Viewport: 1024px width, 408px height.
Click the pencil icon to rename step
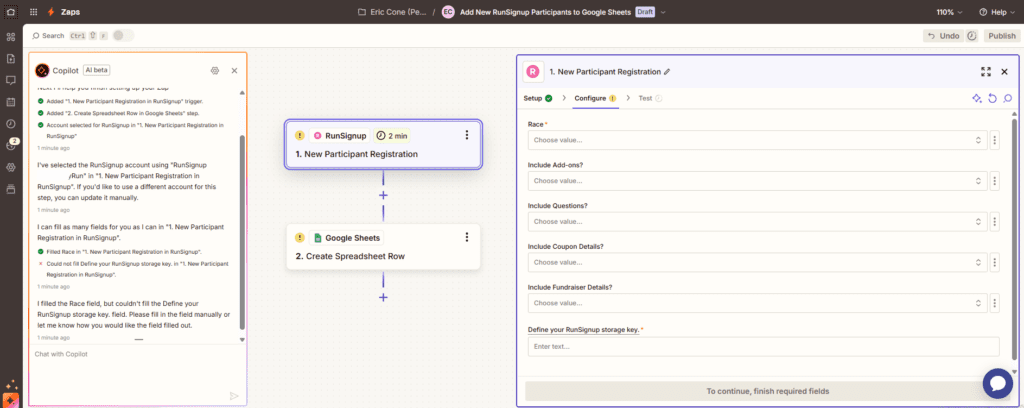coord(667,72)
